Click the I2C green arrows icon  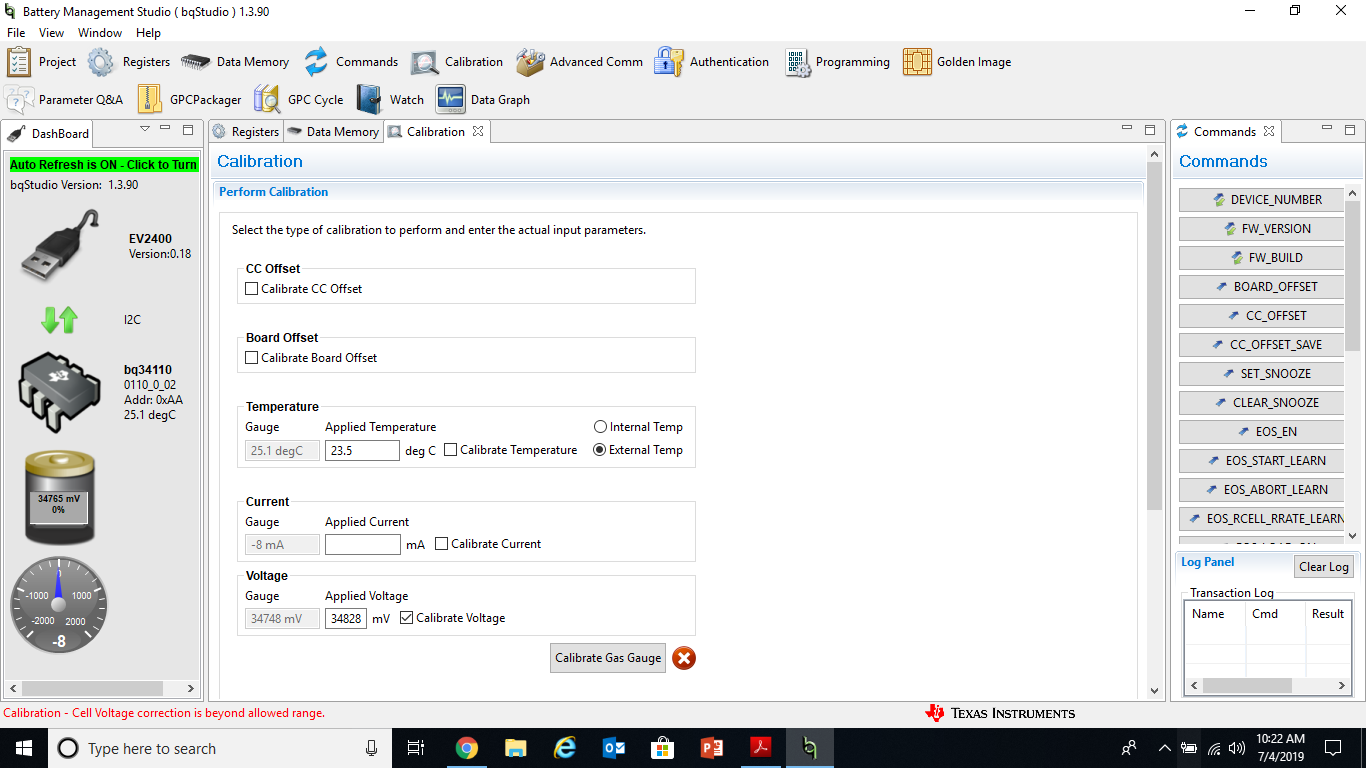(60, 320)
